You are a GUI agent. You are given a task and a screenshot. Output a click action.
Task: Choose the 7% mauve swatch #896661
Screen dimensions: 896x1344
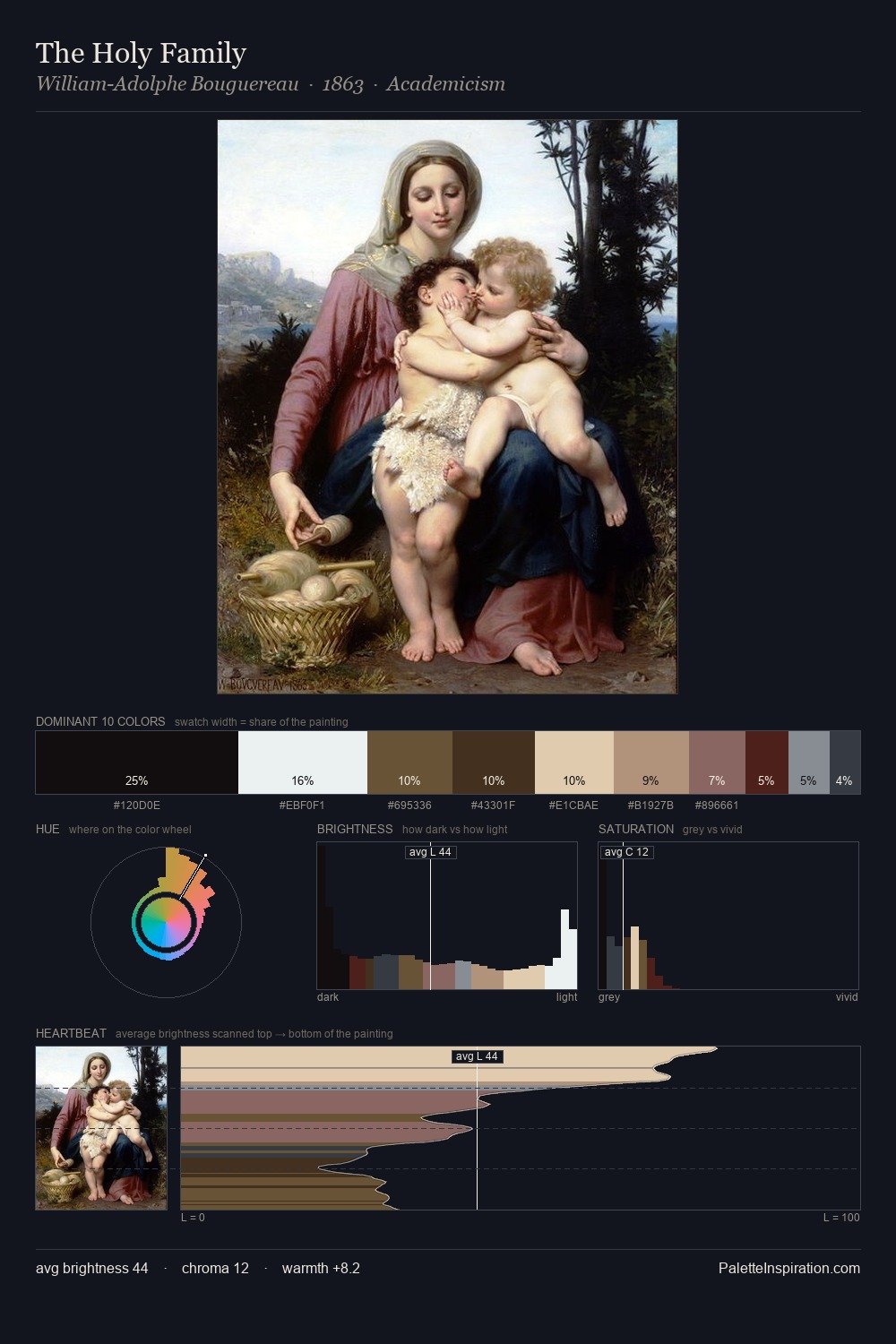coord(717,762)
